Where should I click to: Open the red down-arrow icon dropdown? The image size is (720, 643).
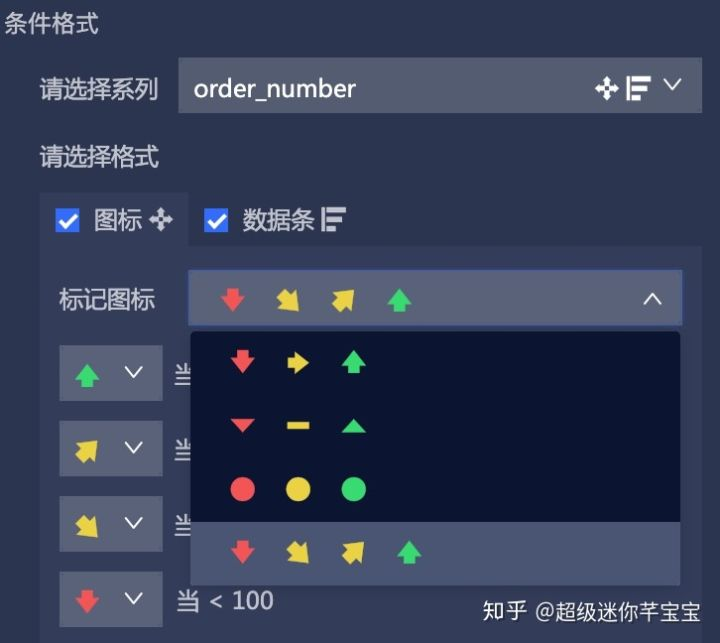tap(111, 599)
